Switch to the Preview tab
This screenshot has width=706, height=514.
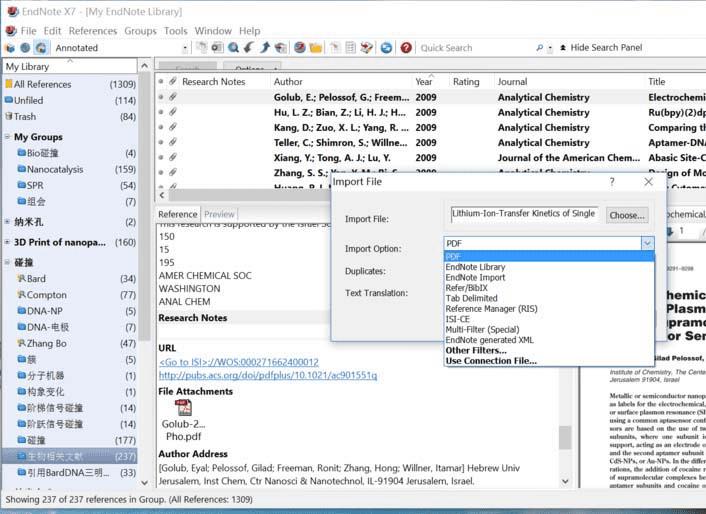click(219, 214)
